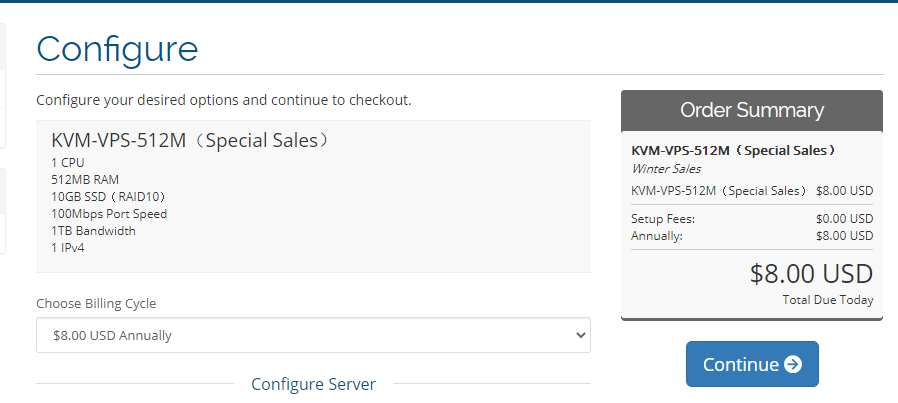Click the Setup Fees row in summary
Image resolution: width=898 pixels, height=403 pixels.
coord(752,219)
